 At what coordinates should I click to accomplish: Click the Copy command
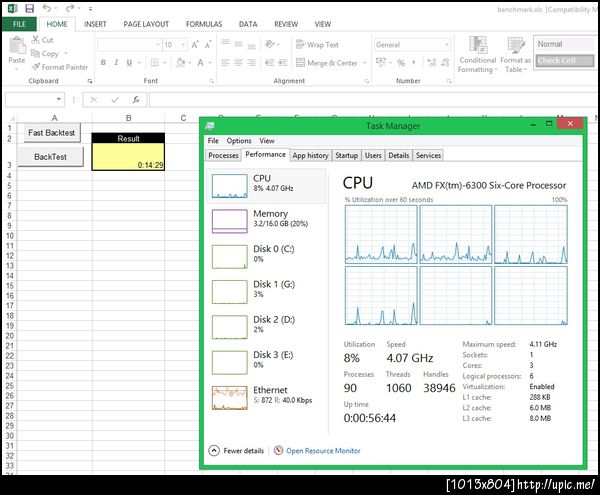[x=45, y=54]
